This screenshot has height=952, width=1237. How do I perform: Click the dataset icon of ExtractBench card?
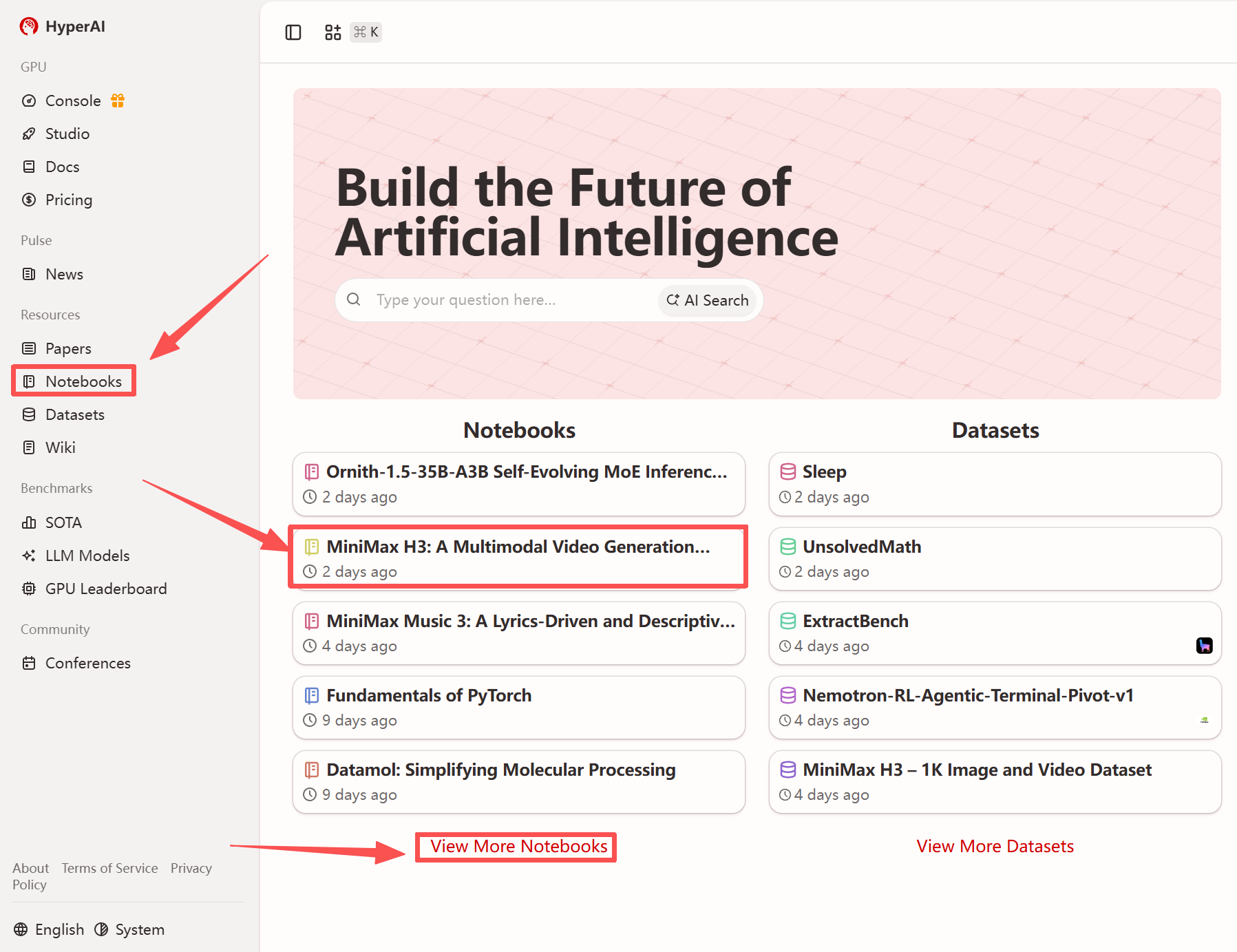pyautogui.click(x=788, y=622)
